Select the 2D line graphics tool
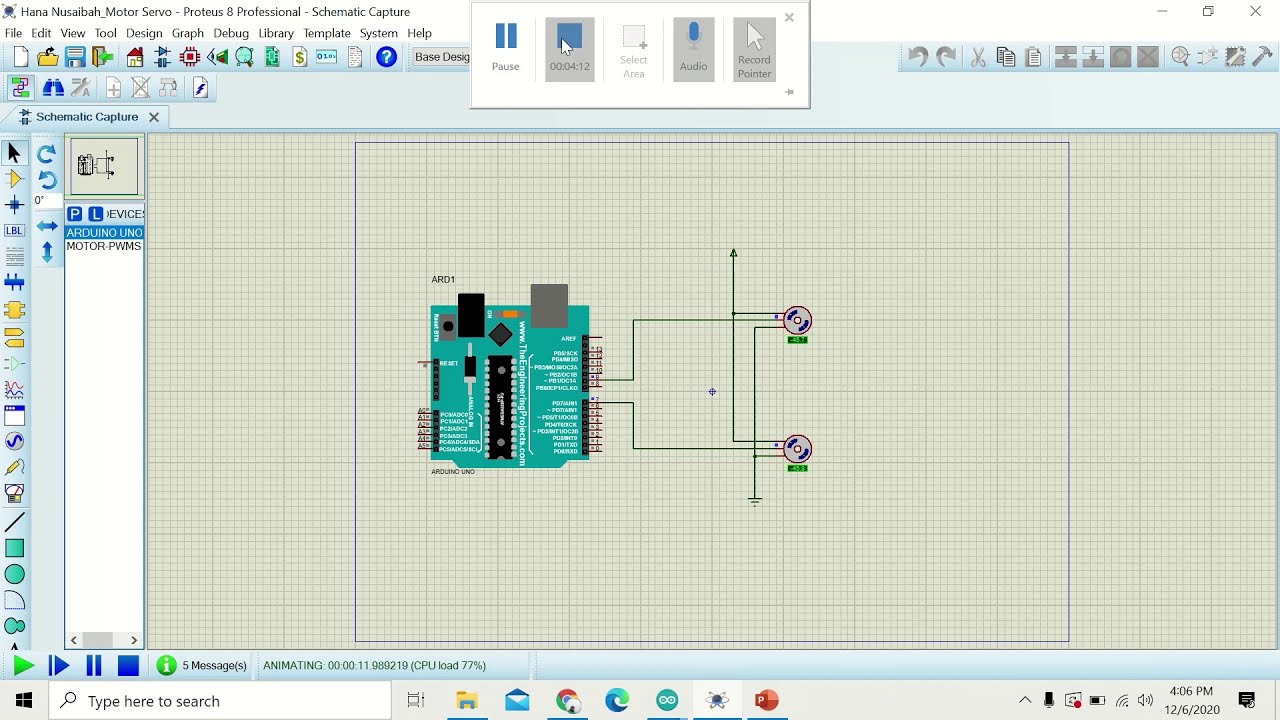Screen dimensions: 1280x720 click(x=14, y=522)
